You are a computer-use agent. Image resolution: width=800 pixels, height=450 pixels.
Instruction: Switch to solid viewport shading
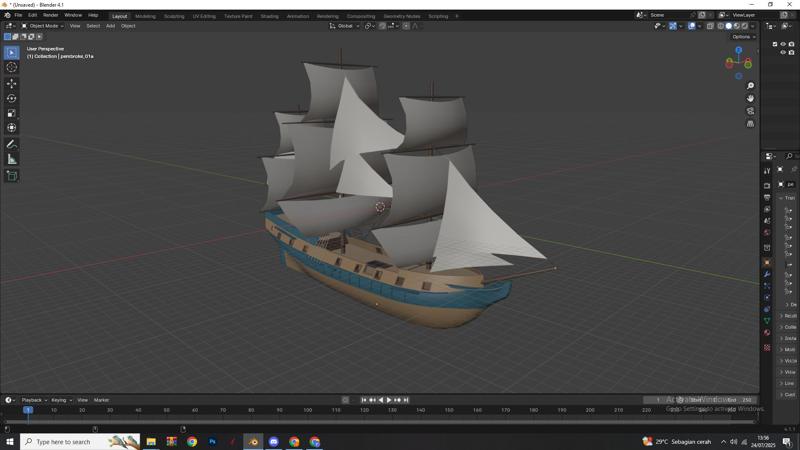729,26
